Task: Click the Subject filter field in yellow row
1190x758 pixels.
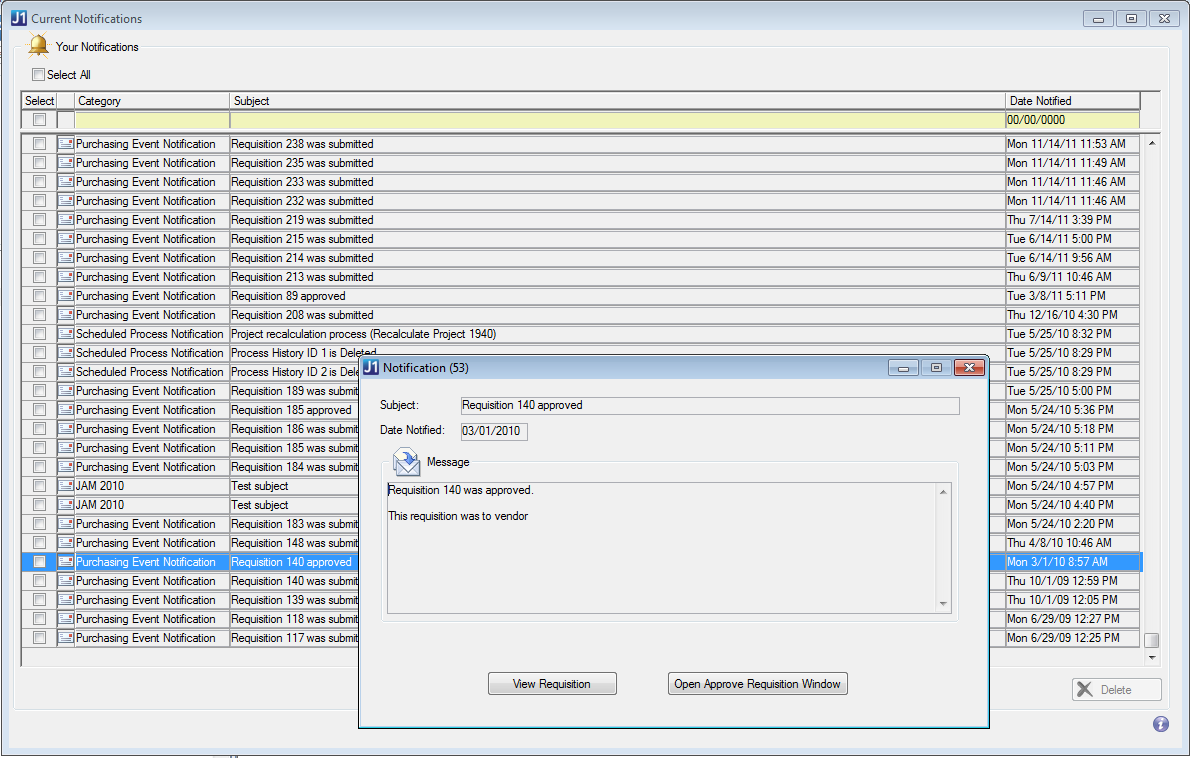Action: point(617,120)
